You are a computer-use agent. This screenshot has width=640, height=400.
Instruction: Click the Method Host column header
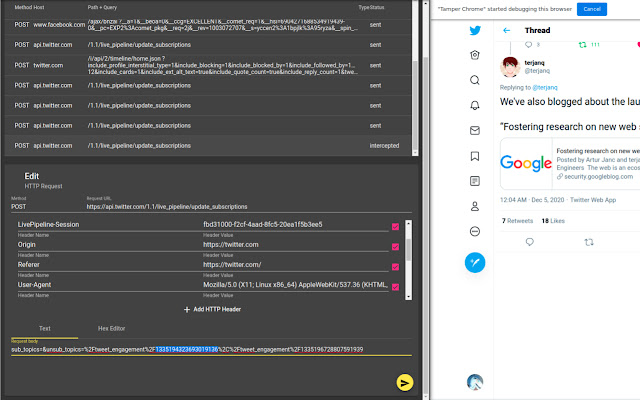click(x=29, y=7)
